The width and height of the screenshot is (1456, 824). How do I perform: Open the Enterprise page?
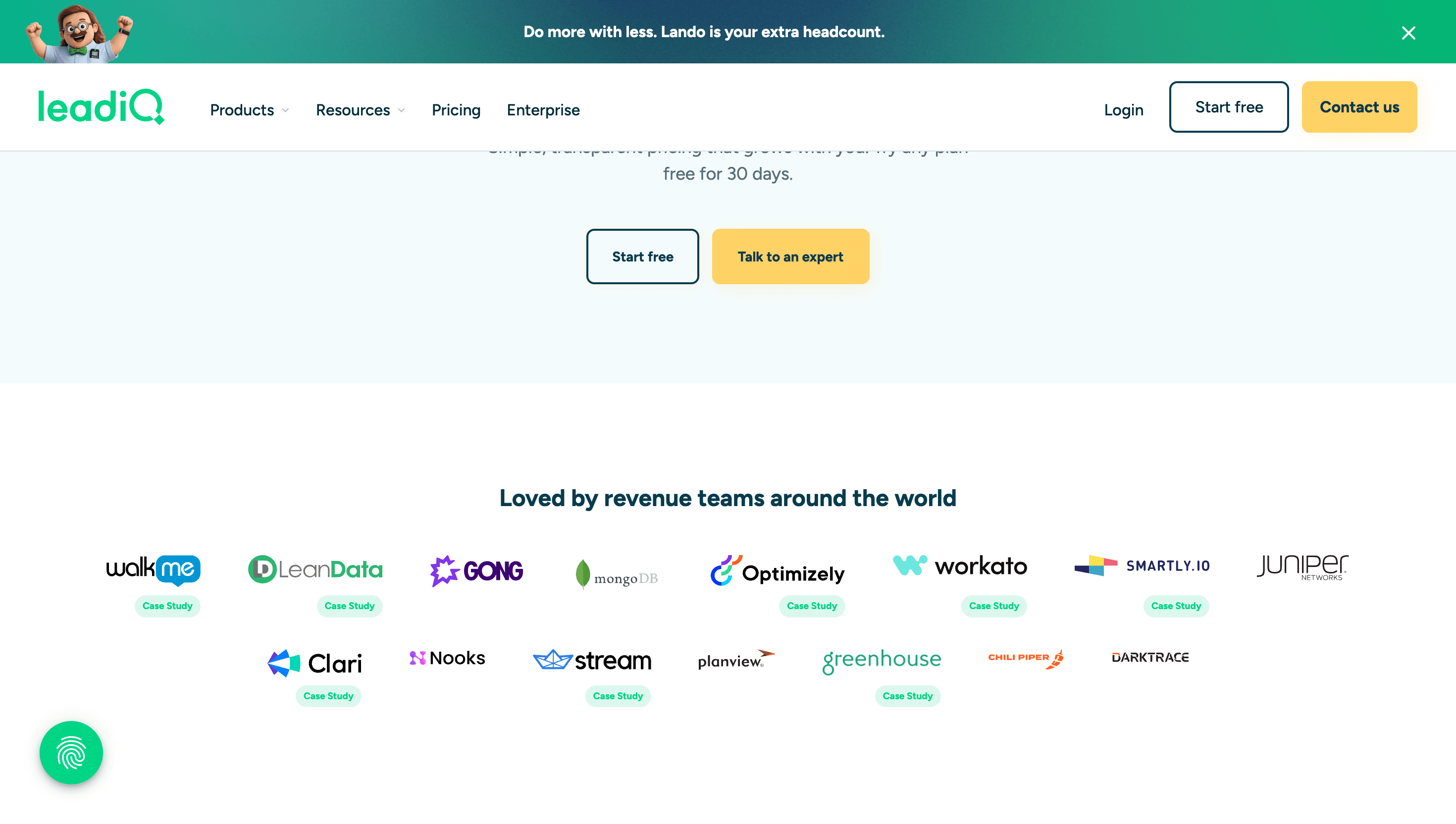tap(543, 110)
